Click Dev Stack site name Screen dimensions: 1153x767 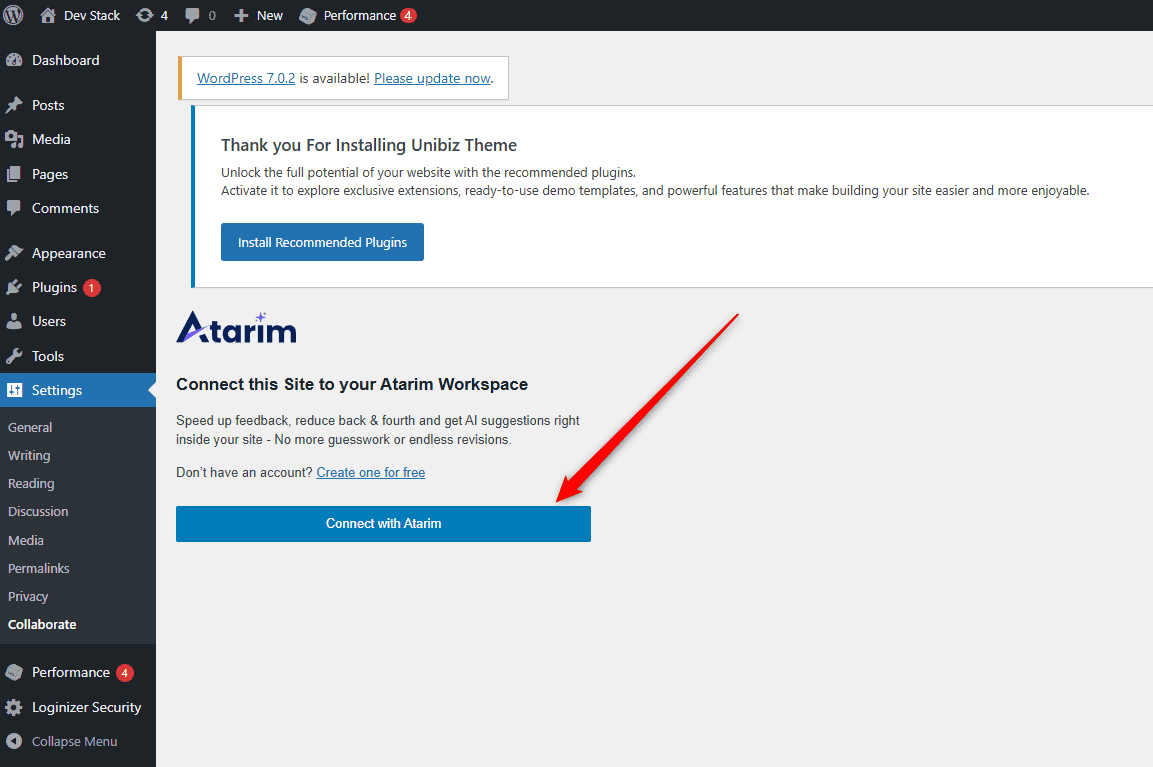click(x=92, y=15)
